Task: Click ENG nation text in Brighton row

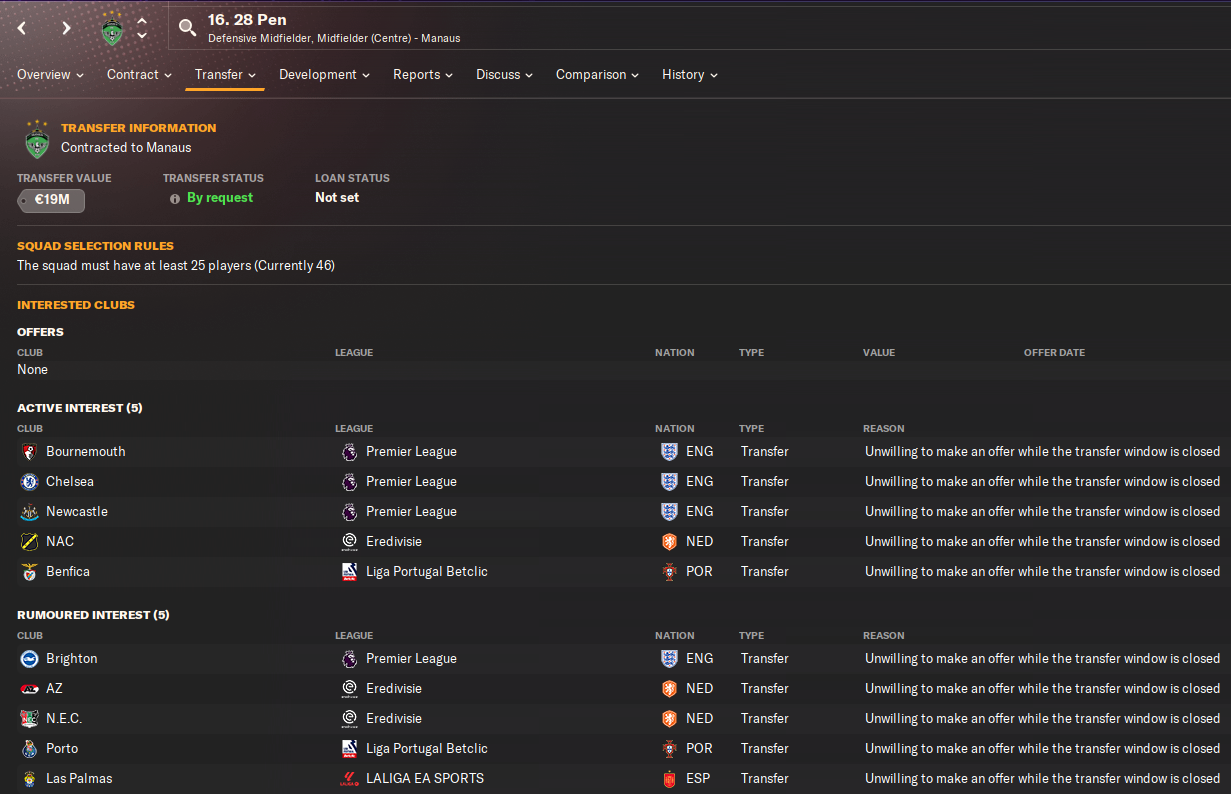Action: 700,659
